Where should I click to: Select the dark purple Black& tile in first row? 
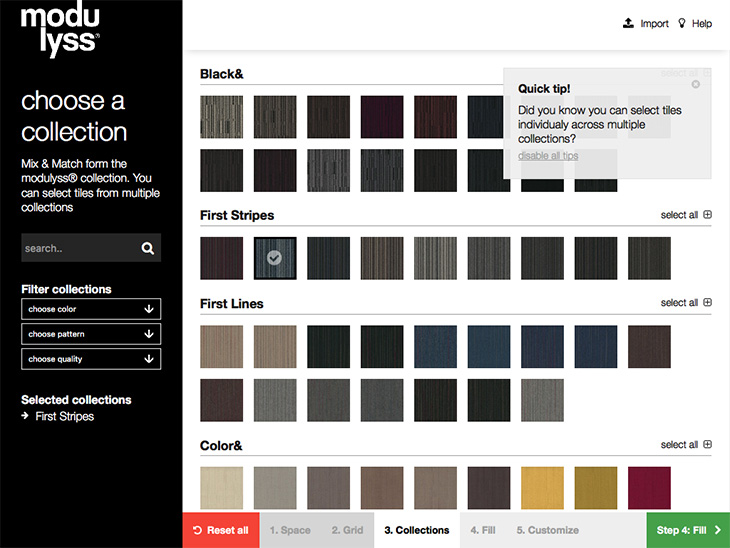tap(382, 117)
